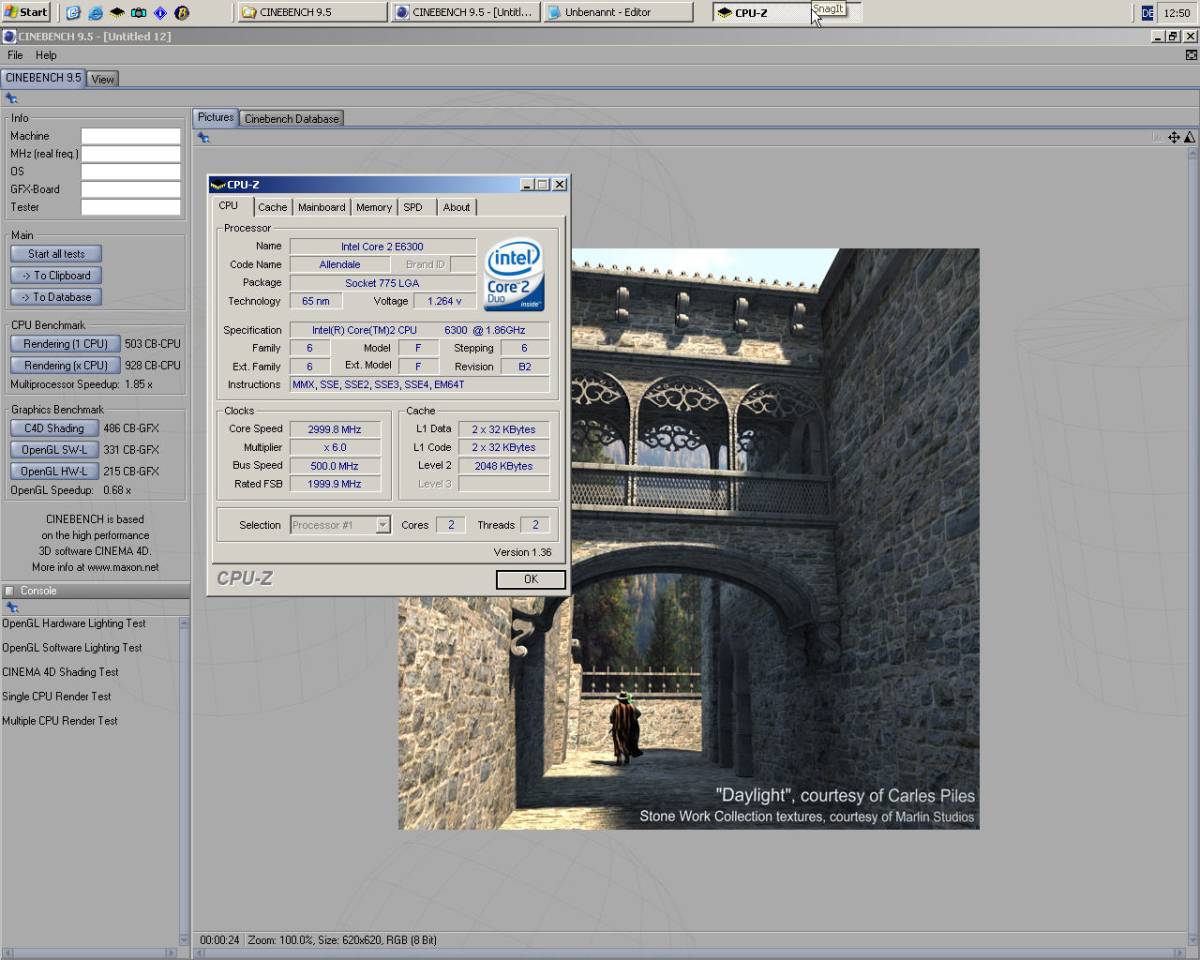Click the pan/move view icon in Pictures panel
This screenshot has height=960, width=1200.
pyautogui.click(x=1174, y=137)
